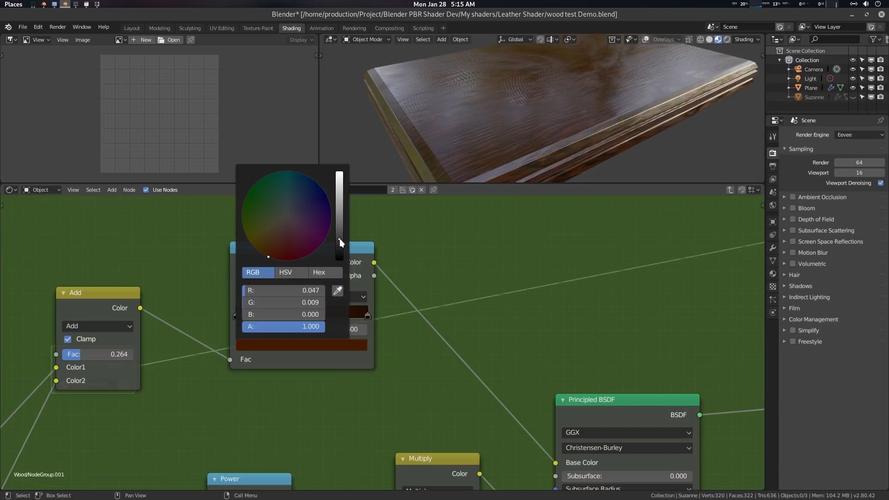Open the Tool settings tab icon in properties
This screenshot has height=500, width=889.
[x=773, y=137]
